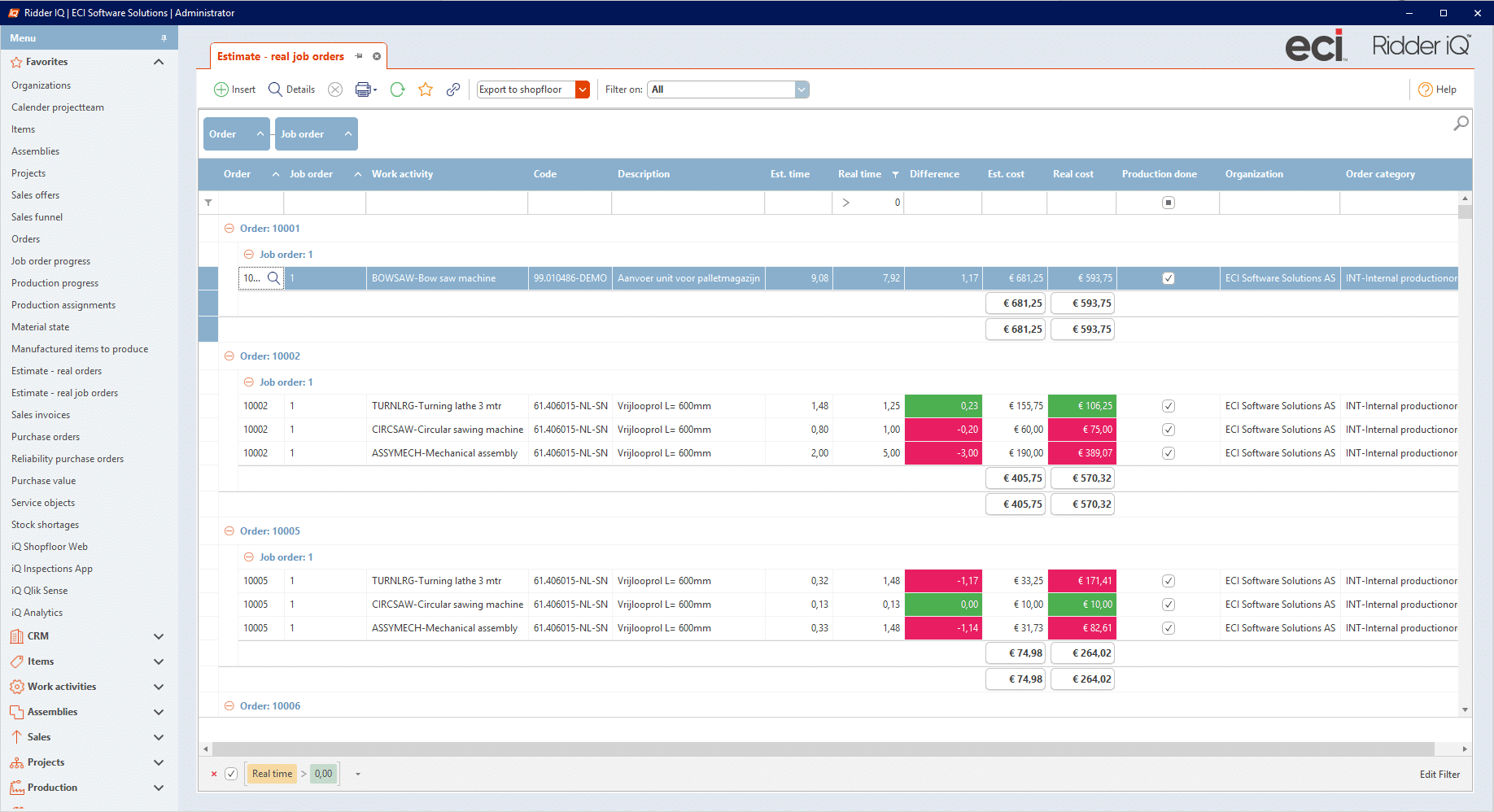Click the Insert plus icon
The width and height of the screenshot is (1494, 812).
point(221,89)
